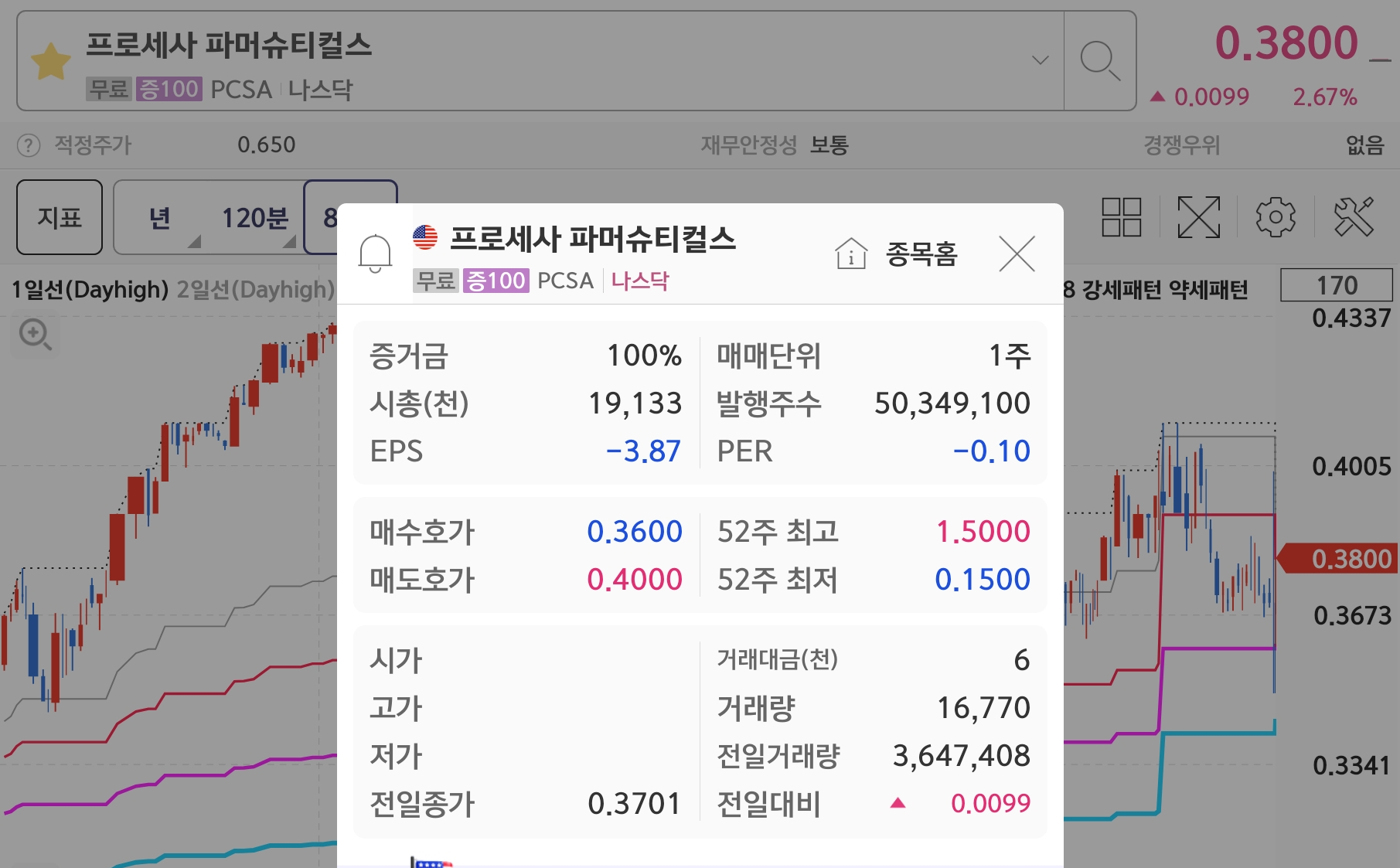The image size is (1400, 868).
Task: Click the 적정주가 value 0.650
Action: (x=266, y=145)
